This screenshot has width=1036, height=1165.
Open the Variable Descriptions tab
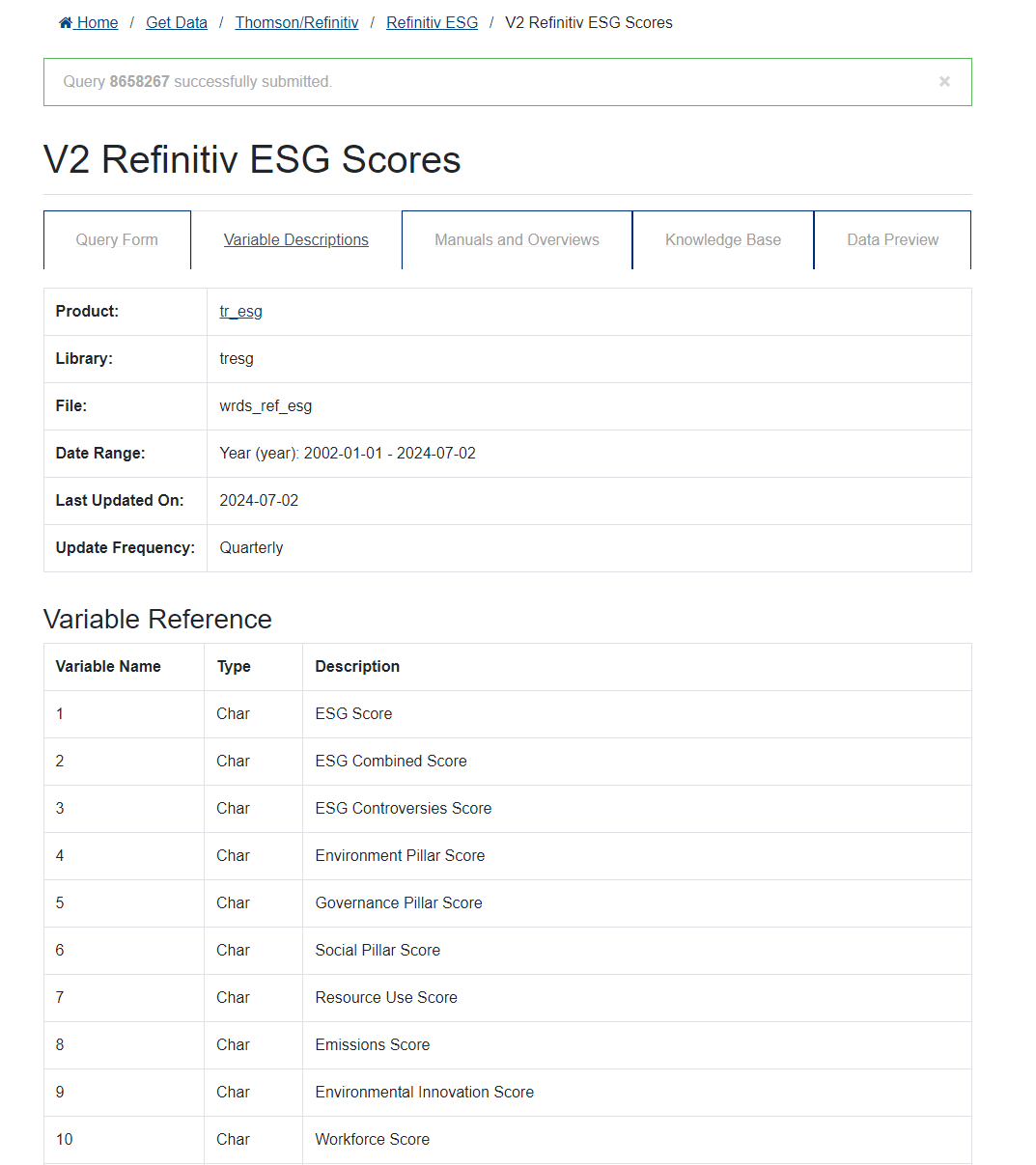click(x=296, y=240)
